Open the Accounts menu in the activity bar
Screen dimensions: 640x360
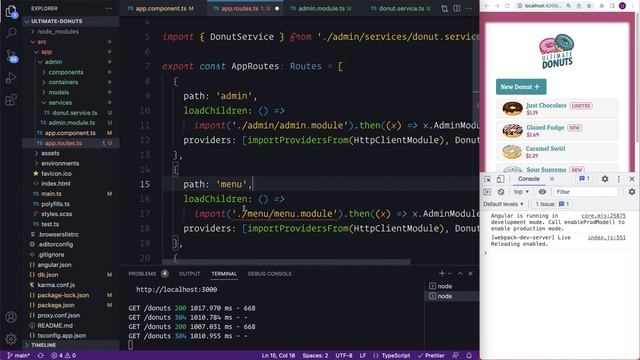pos(11,317)
